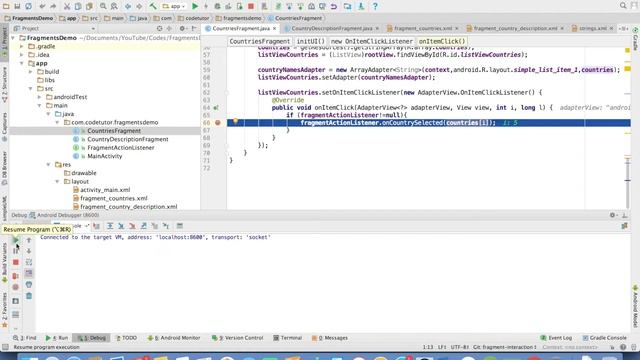Toggle the breakpoint on line 66

tap(218, 122)
